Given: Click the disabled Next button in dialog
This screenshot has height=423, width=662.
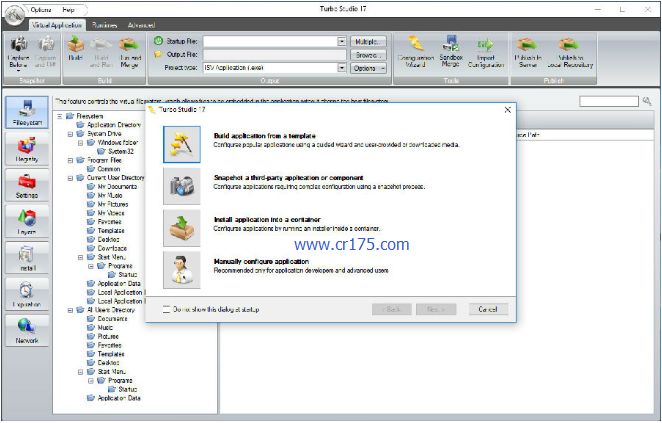Looking at the screenshot, I should [436, 309].
